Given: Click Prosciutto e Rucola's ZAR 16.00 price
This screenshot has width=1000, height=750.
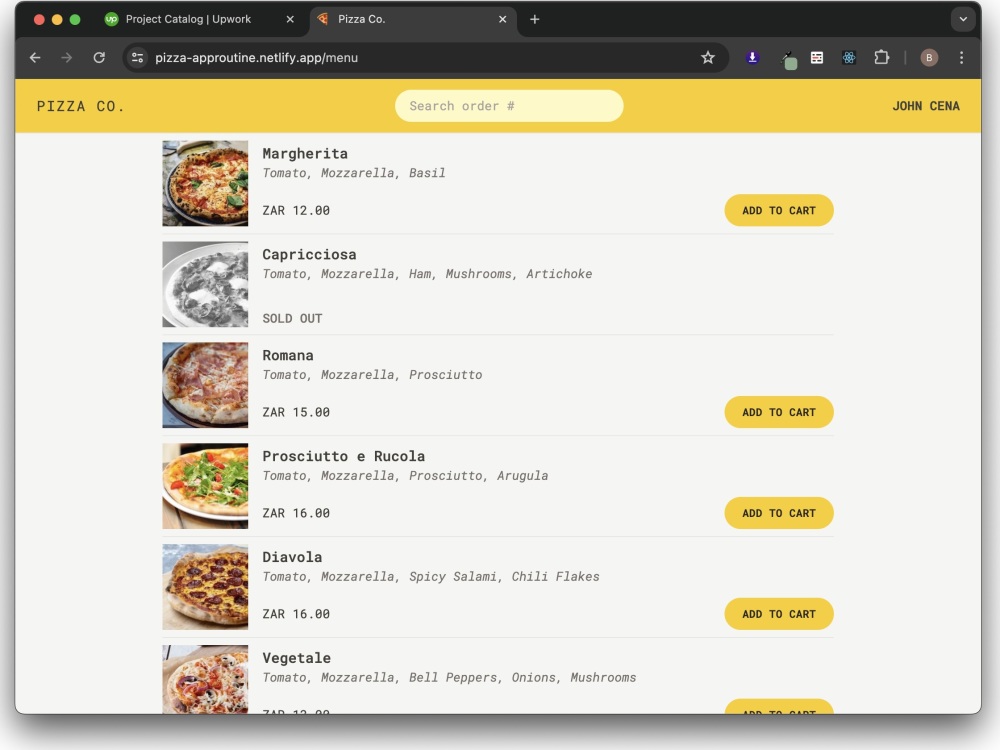Looking at the screenshot, I should (x=296, y=513).
